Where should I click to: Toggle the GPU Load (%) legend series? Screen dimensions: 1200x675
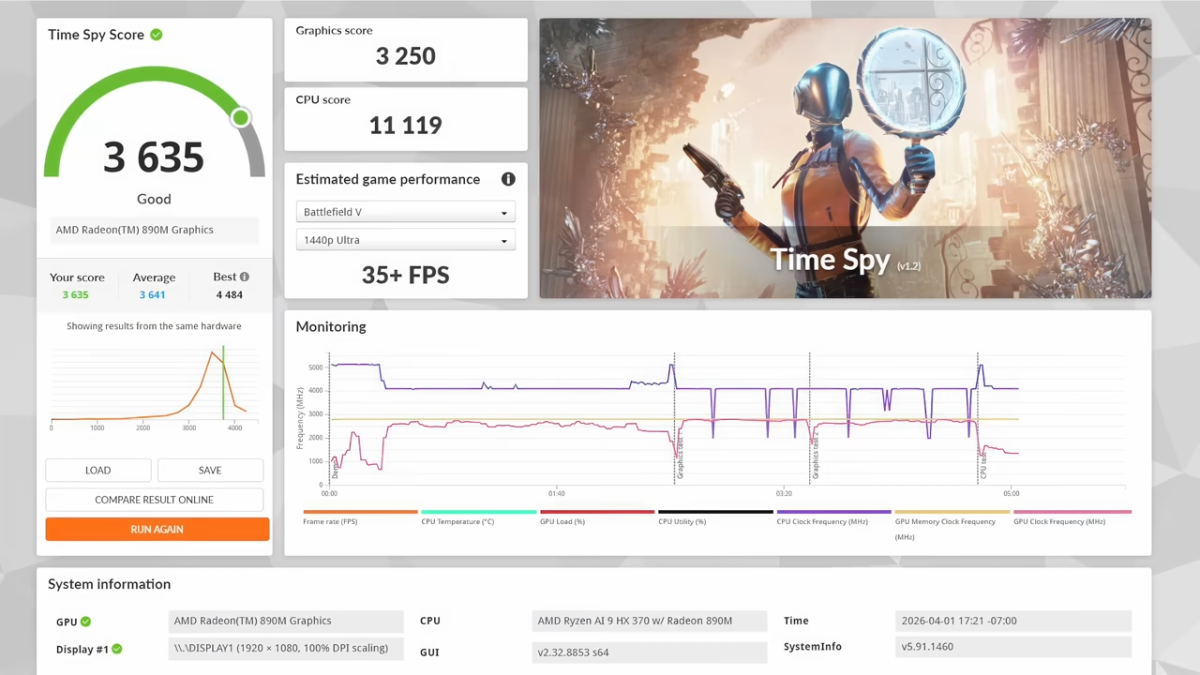[597, 517]
